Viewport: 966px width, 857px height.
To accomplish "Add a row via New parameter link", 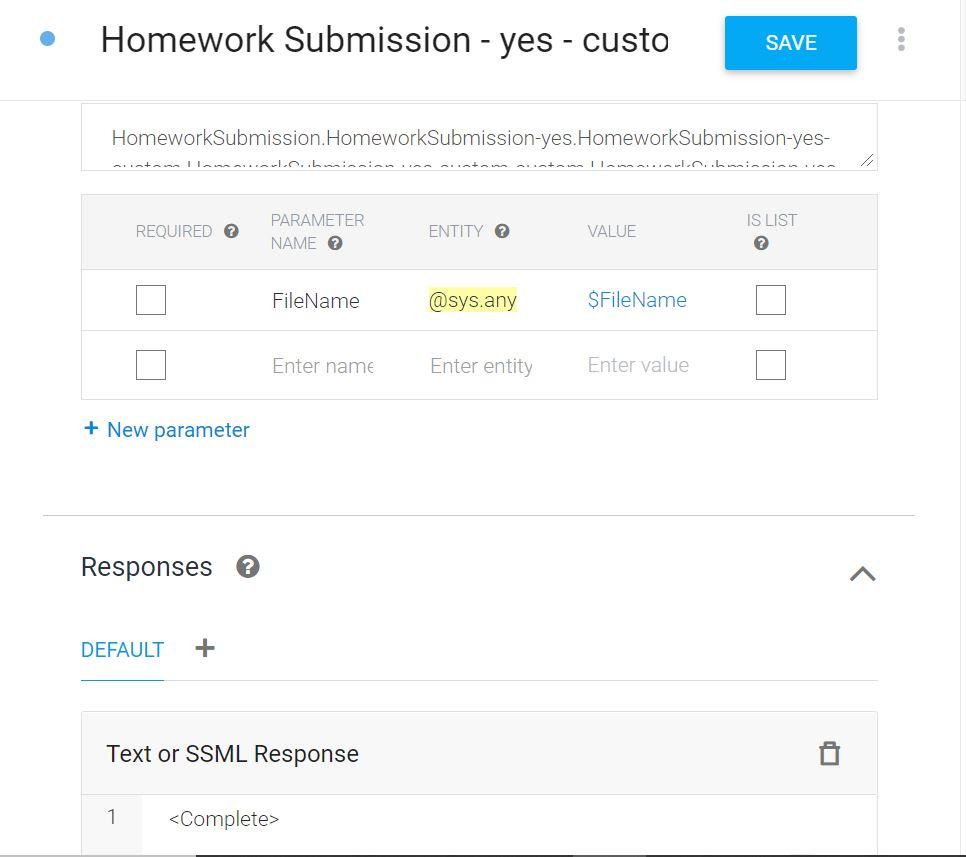I will [x=166, y=429].
